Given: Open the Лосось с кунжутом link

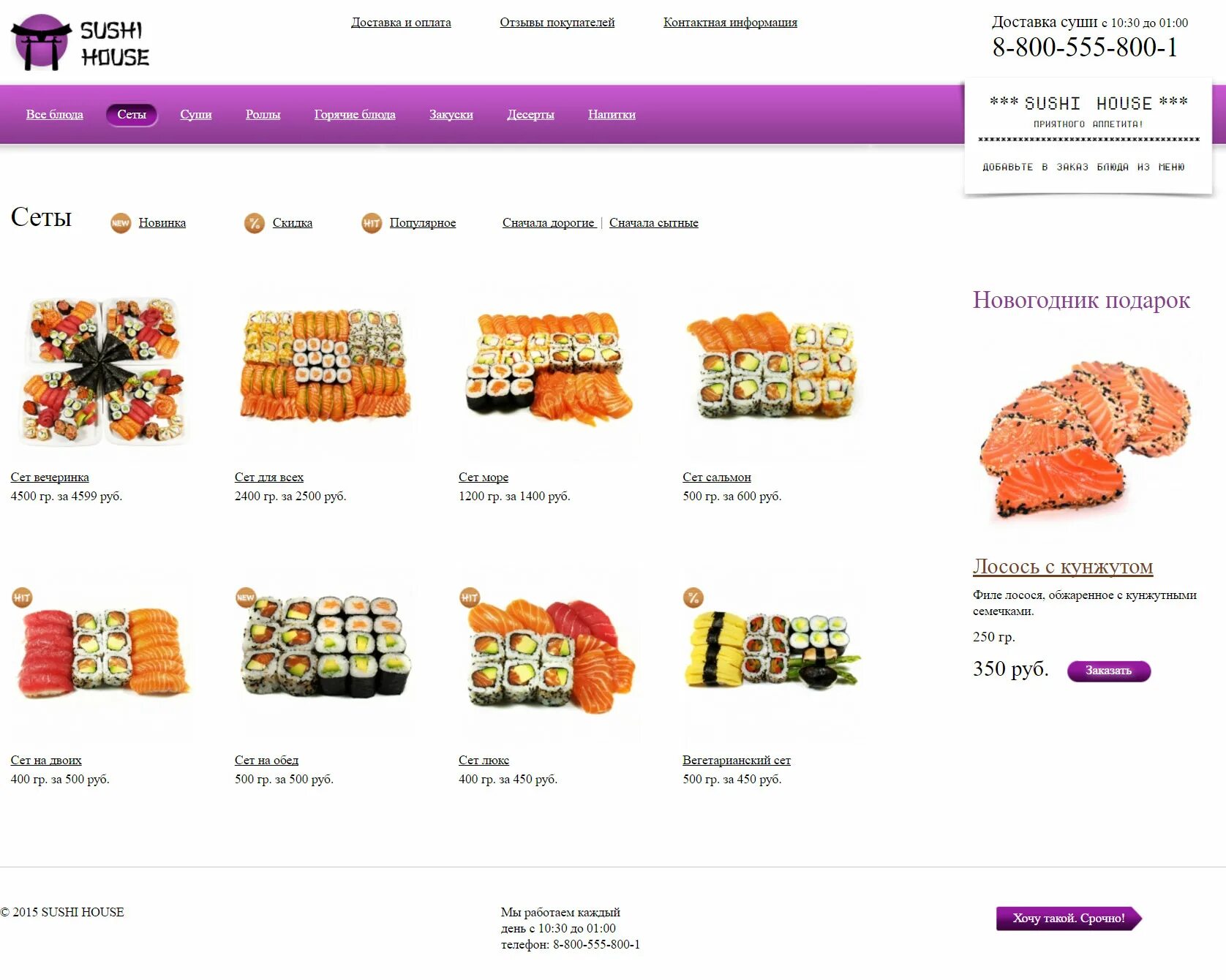Looking at the screenshot, I should click(x=1063, y=567).
